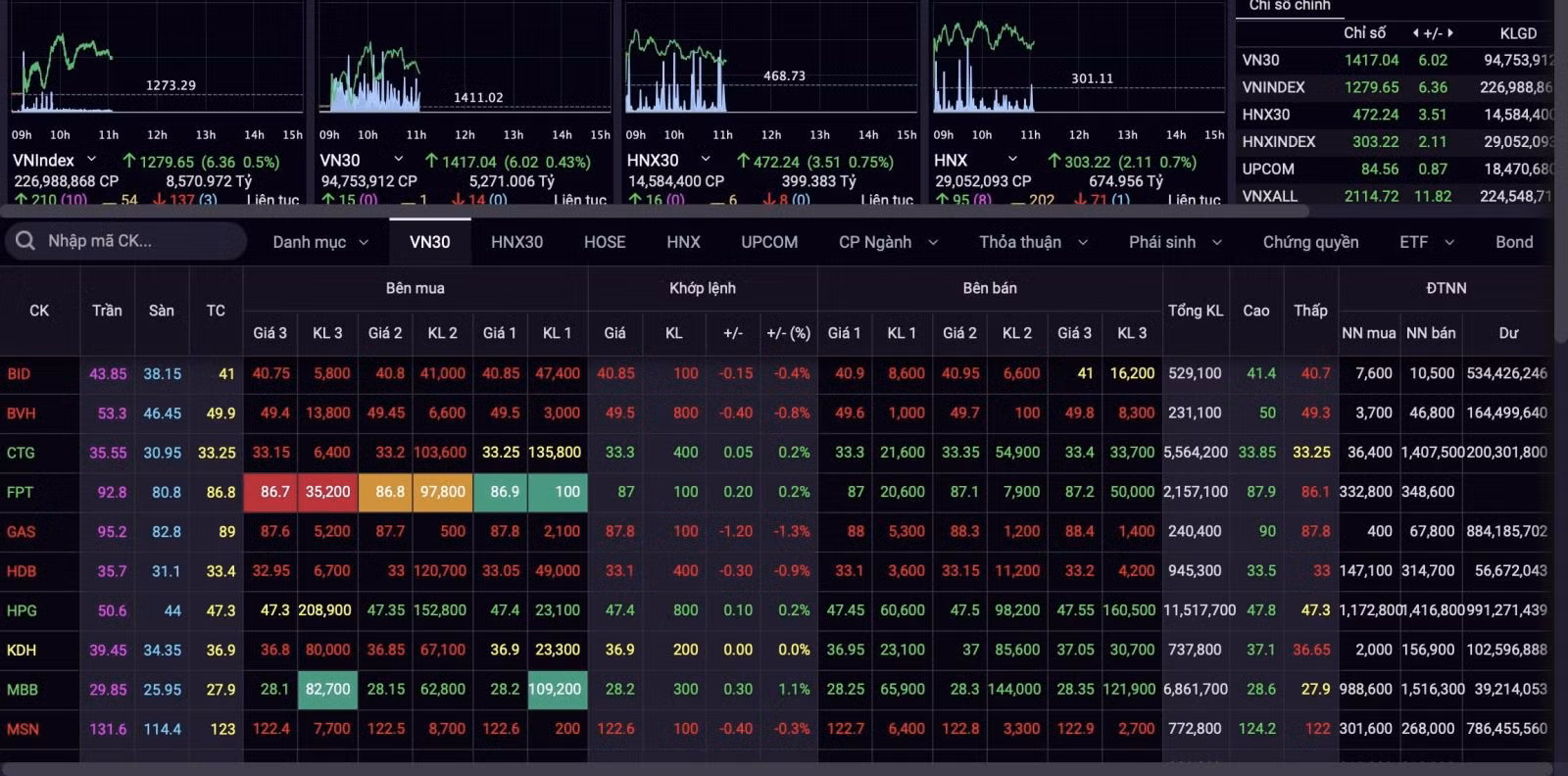Click FPT's red-highlighted 86.7 bid price

[x=270, y=492]
